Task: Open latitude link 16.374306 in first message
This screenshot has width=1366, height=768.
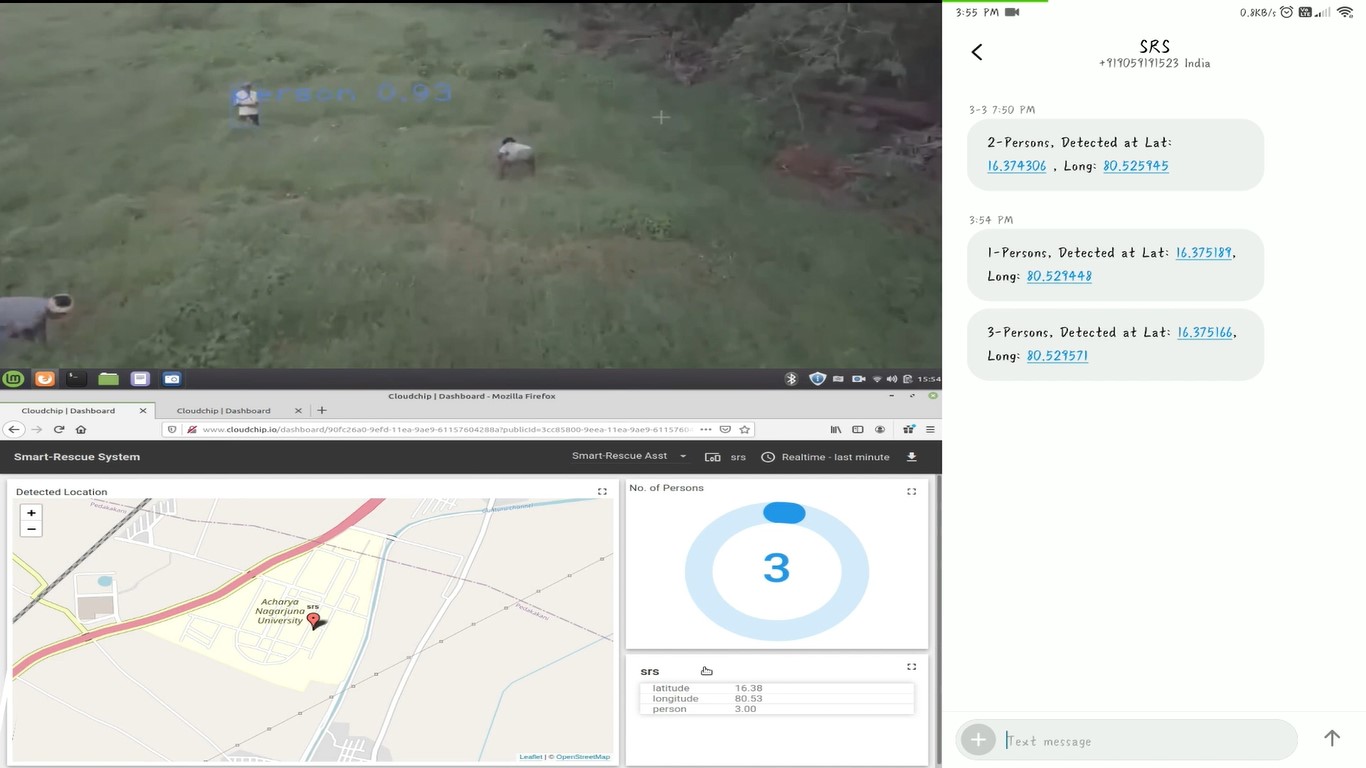Action: 1016,166
